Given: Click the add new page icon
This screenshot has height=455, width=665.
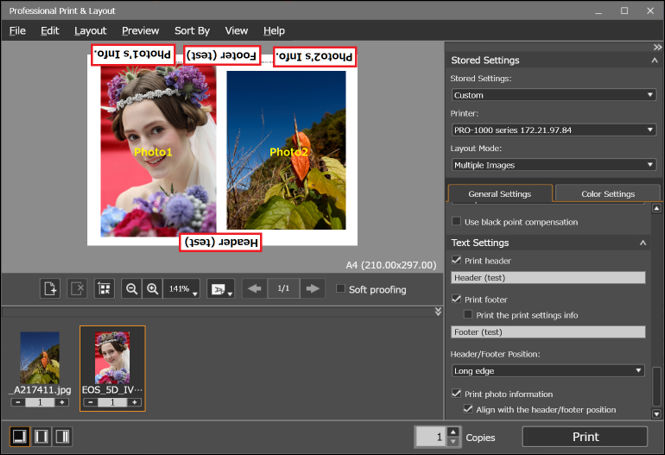Looking at the screenshot, I should click(x=50, y=289).
